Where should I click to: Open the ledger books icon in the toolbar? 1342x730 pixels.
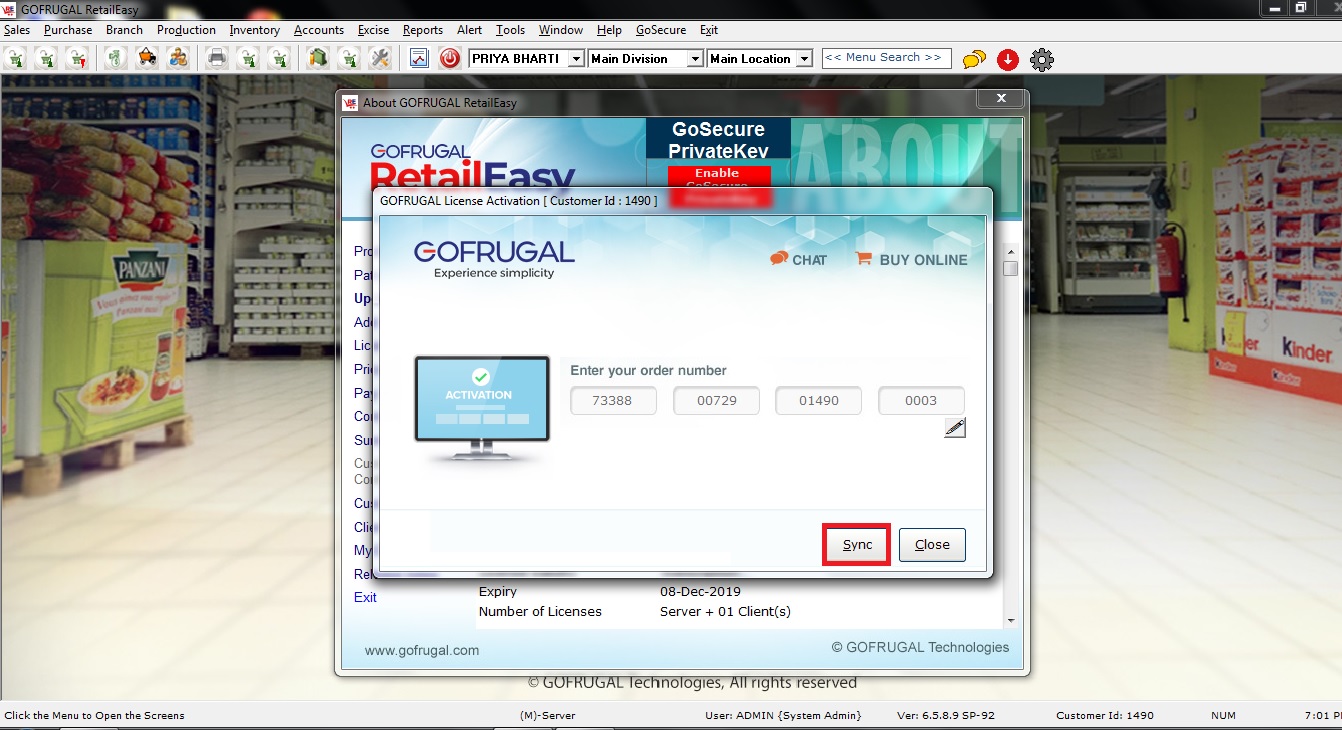(317, 58)
